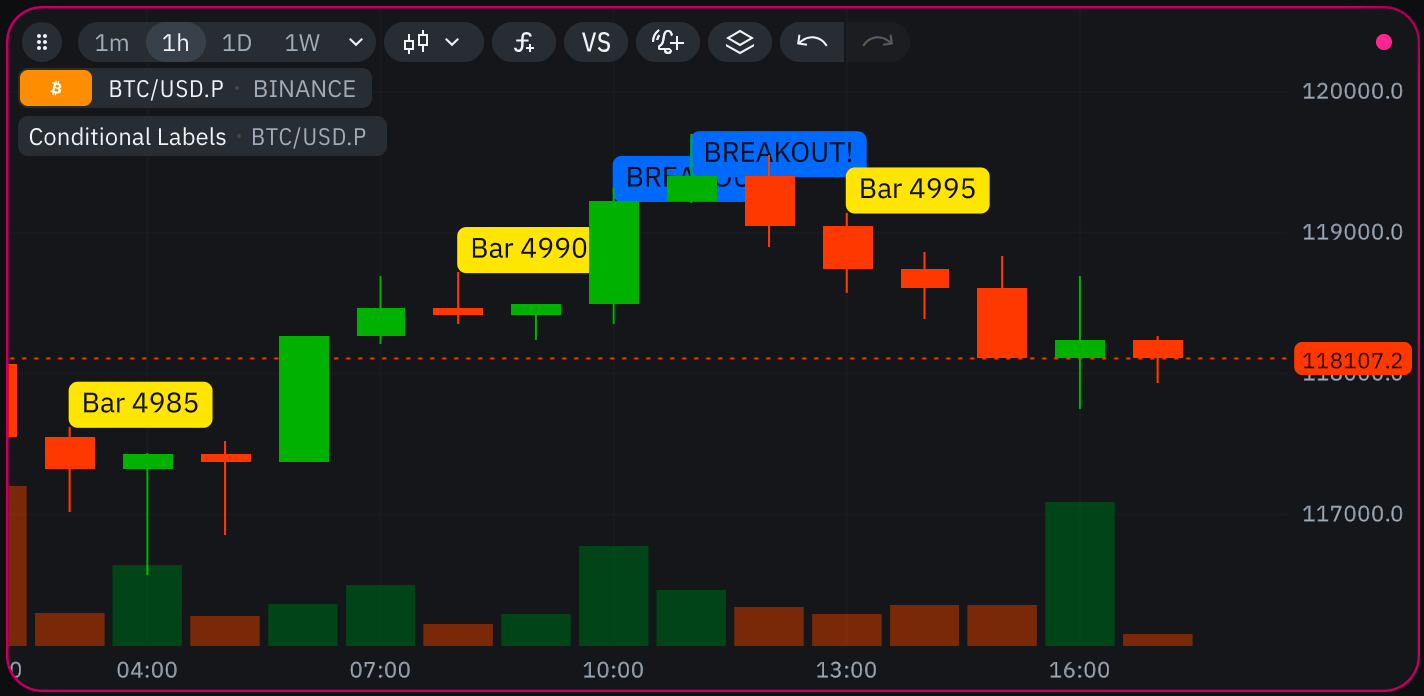Click the 10:00 time axis label
Image resolution: width=1424 pixels, height=696 pixels.
pos(613,670)
